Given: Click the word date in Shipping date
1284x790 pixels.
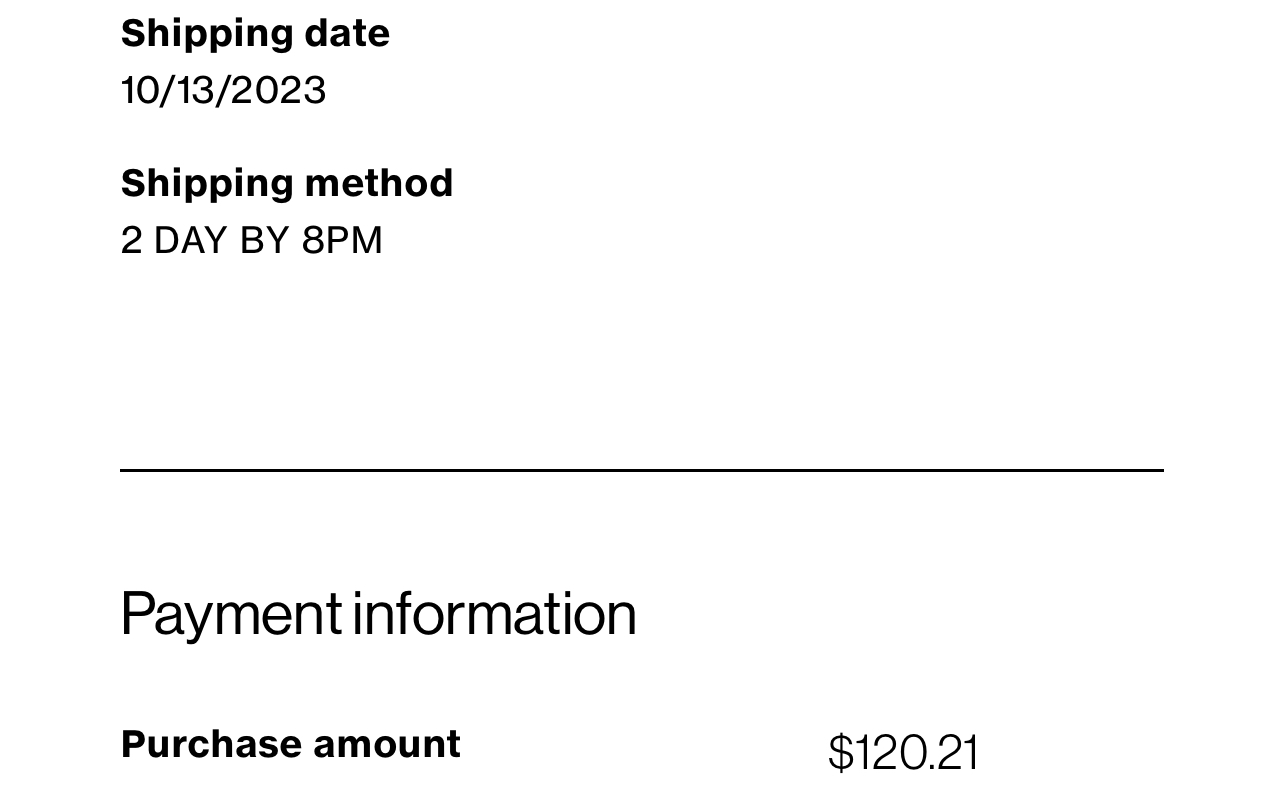Looking at the screenshot, I should [347, 33].
